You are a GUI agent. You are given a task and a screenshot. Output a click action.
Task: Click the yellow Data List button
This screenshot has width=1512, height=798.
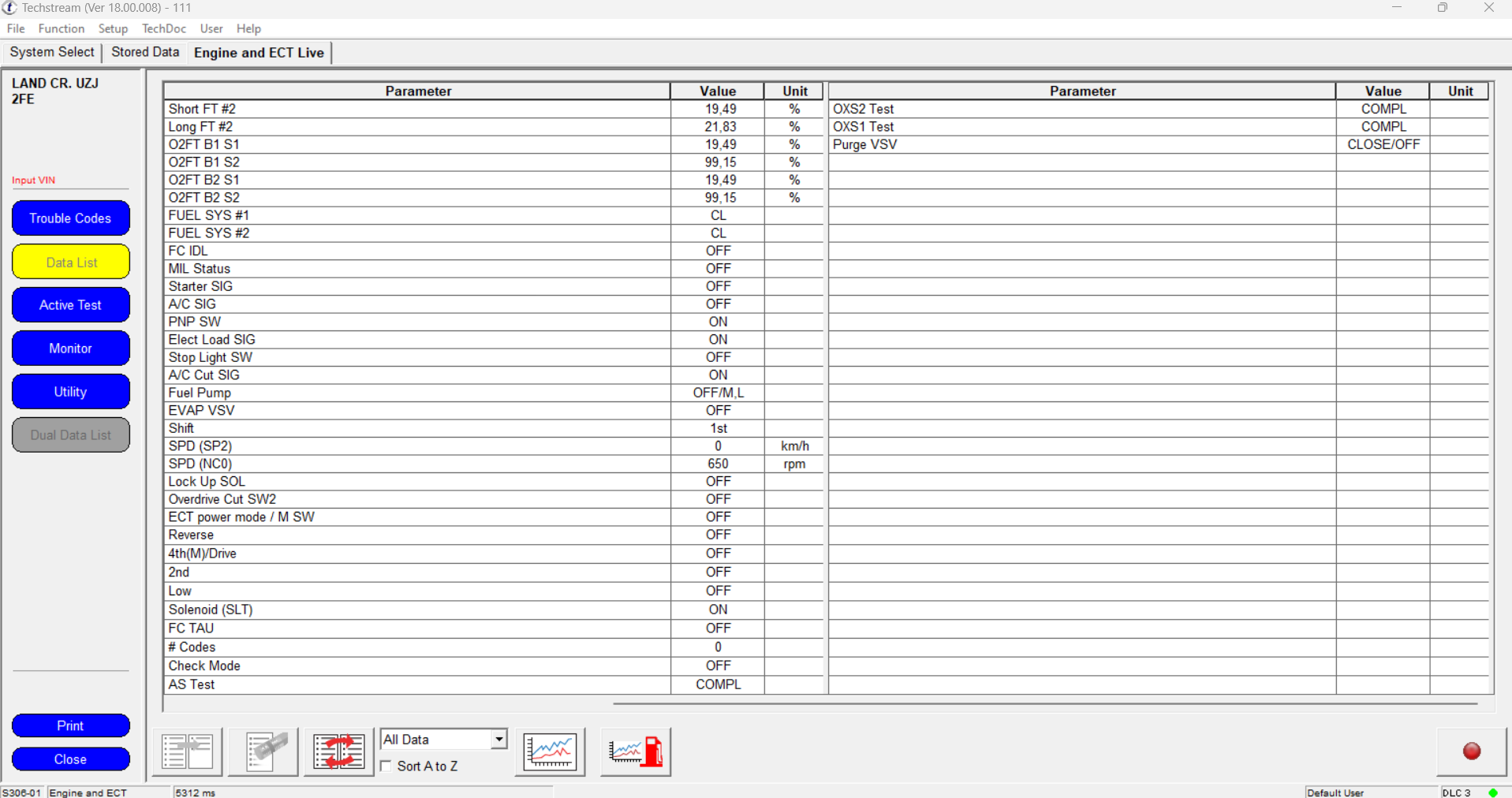(71, 262)
